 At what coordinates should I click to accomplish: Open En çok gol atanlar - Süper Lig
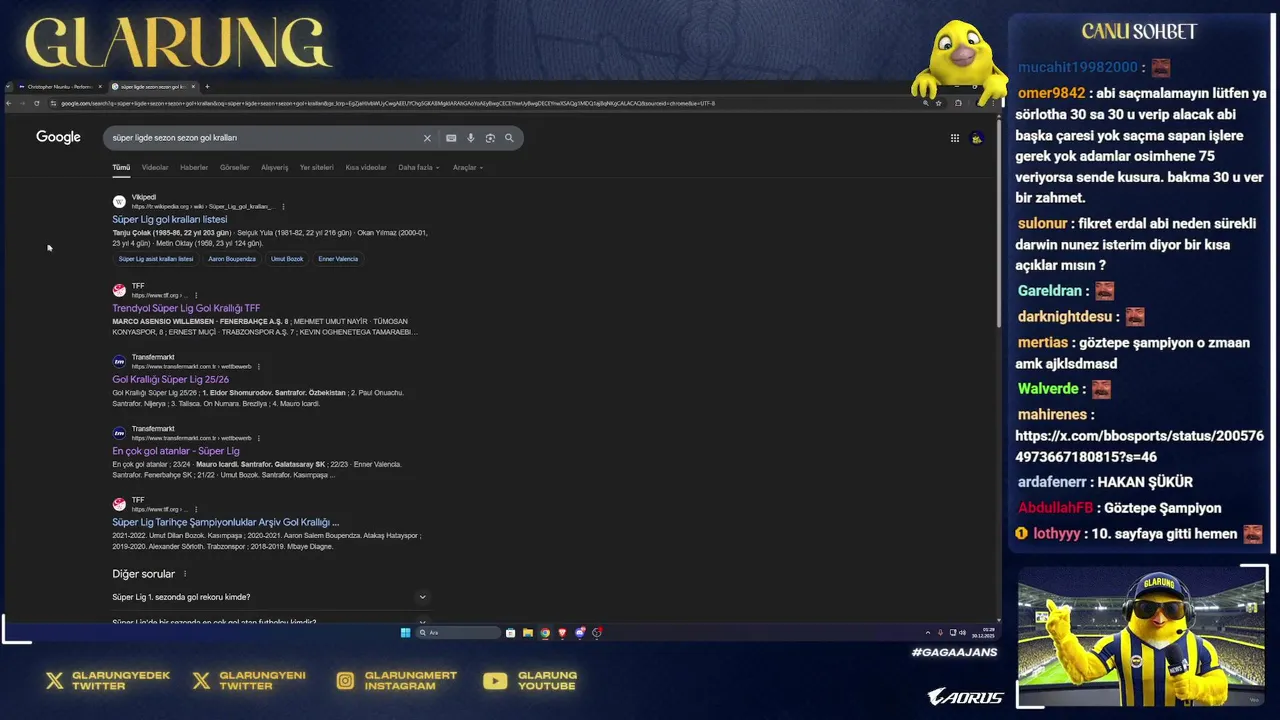pyautogui.click(x=175, y=451)
